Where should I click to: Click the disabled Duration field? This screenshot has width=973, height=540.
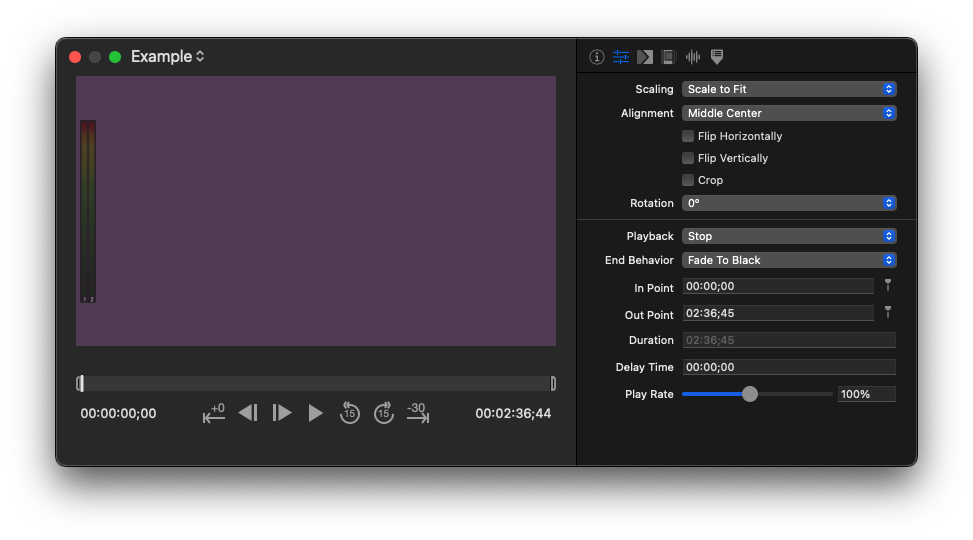pyautogui.click(x=789, y=340)
